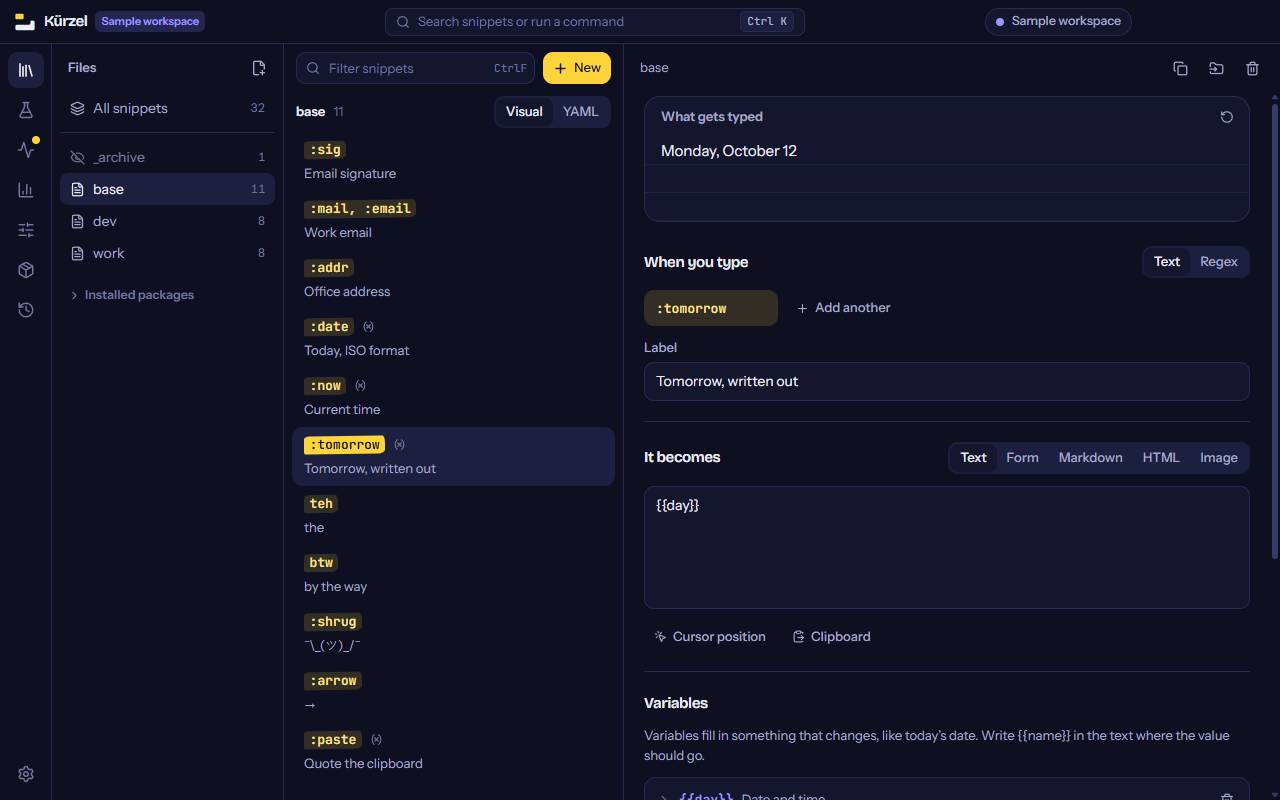Insert Clipboard variable
Image resolution: width=1280 pixels, height=800 pixels.
(x=831, y=637)
